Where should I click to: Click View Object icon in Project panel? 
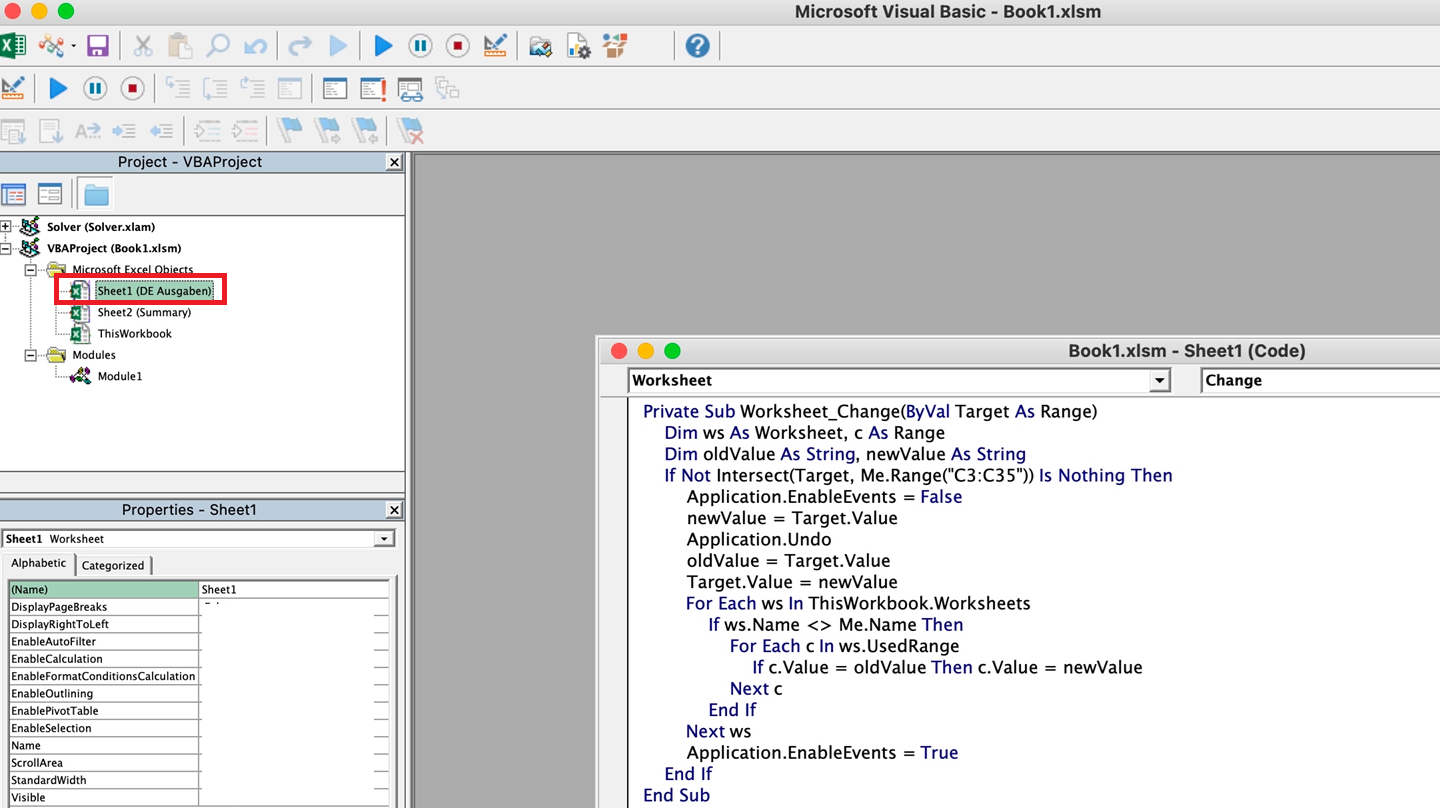point(50,194)
